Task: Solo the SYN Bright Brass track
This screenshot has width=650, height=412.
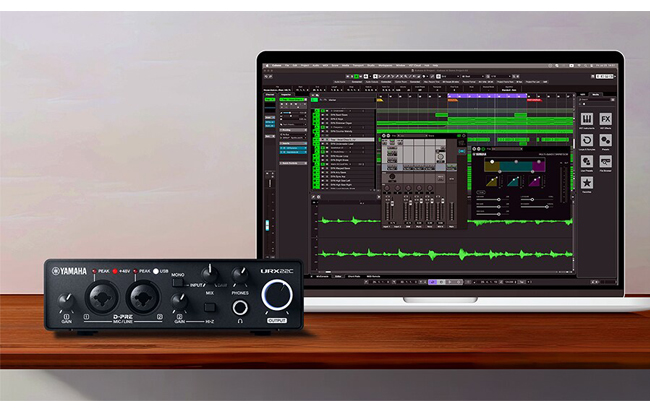Action: coord(327,160)
